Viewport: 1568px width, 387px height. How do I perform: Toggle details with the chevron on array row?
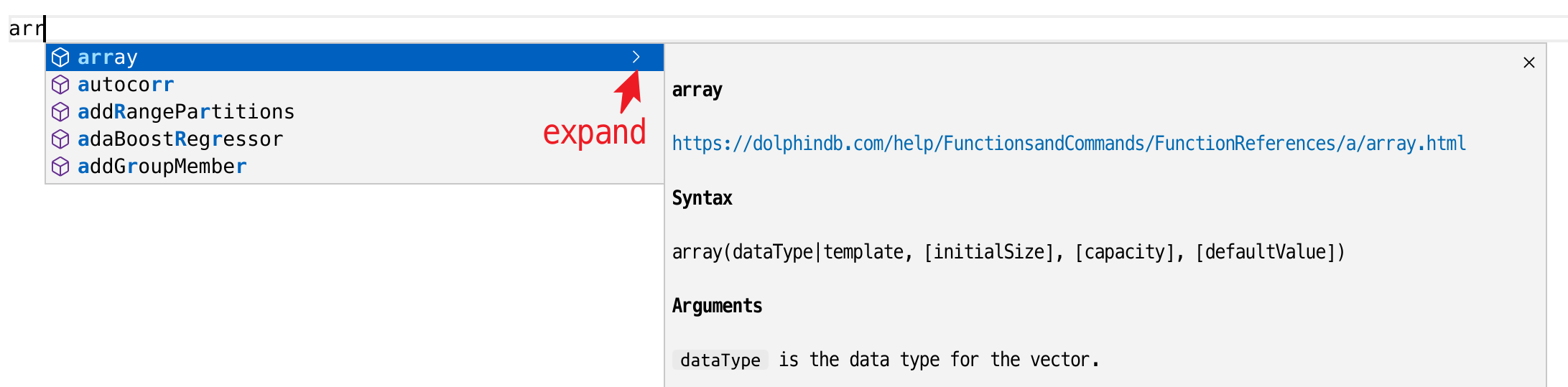(x=636, y=57)
